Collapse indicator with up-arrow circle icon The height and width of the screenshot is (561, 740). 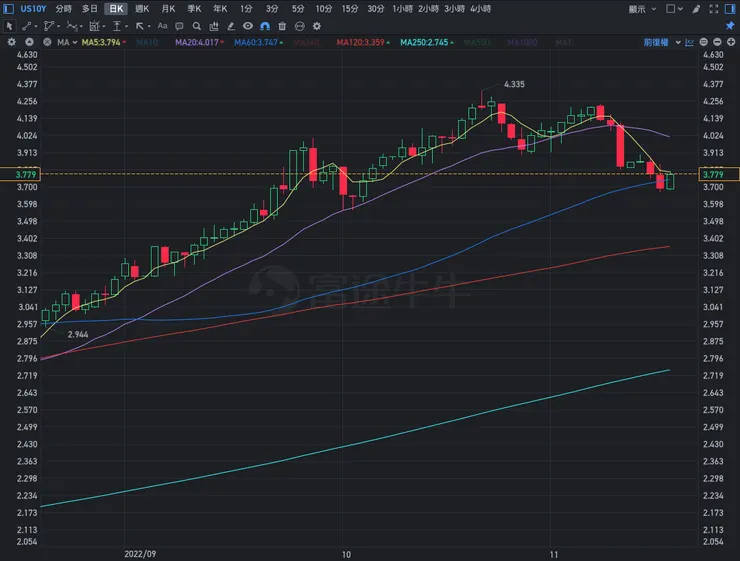pos(29,42)
